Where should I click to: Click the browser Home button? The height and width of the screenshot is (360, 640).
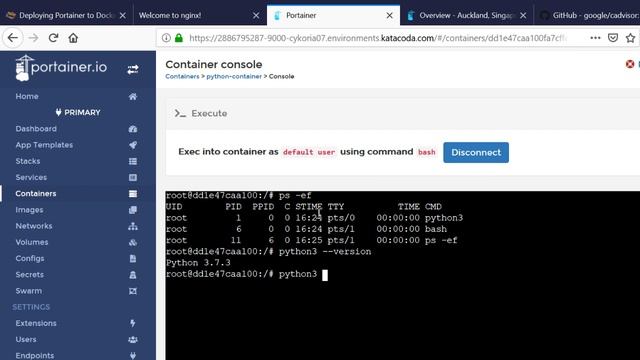point(73,38)
